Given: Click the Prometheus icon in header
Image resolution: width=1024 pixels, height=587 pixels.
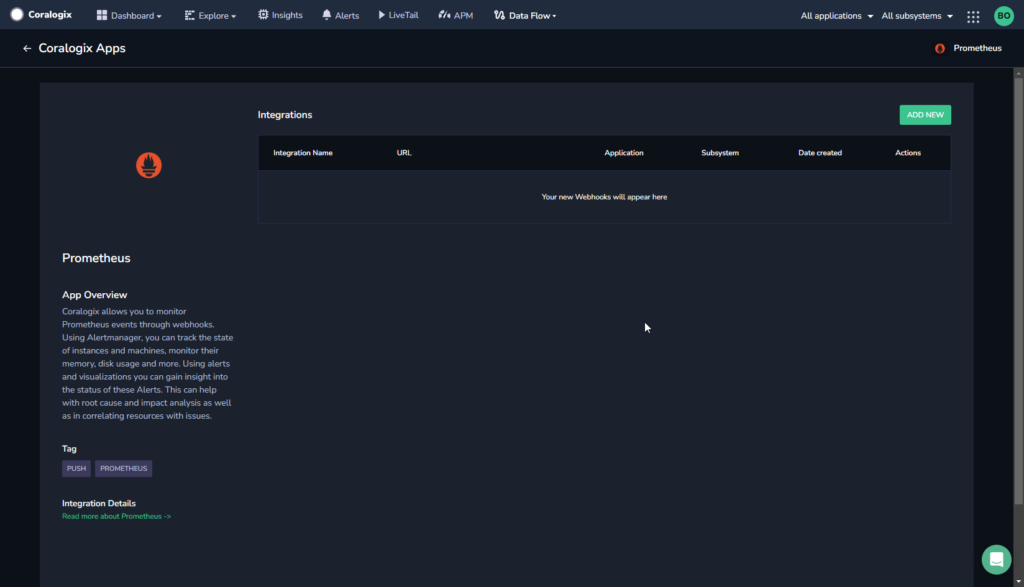Looking at the screenshot, I should click(x=940, y=48).
